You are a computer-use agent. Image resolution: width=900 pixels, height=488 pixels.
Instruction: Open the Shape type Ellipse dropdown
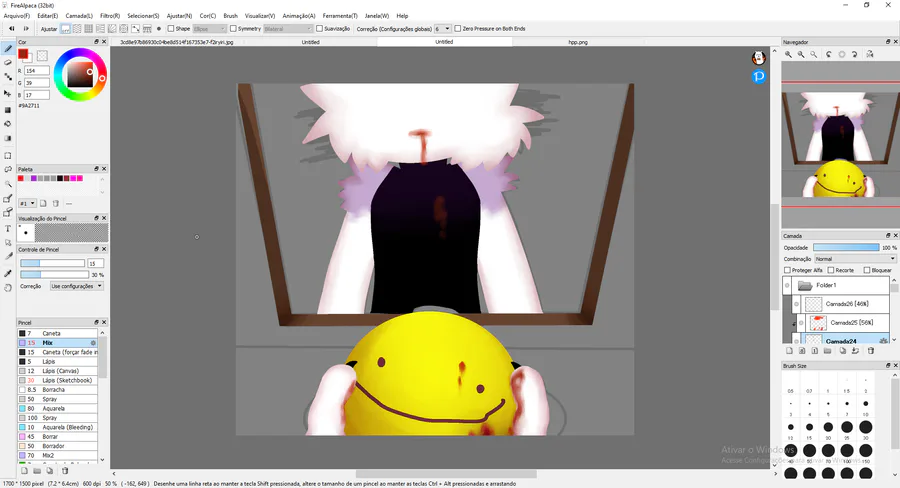tap(210, 29)
